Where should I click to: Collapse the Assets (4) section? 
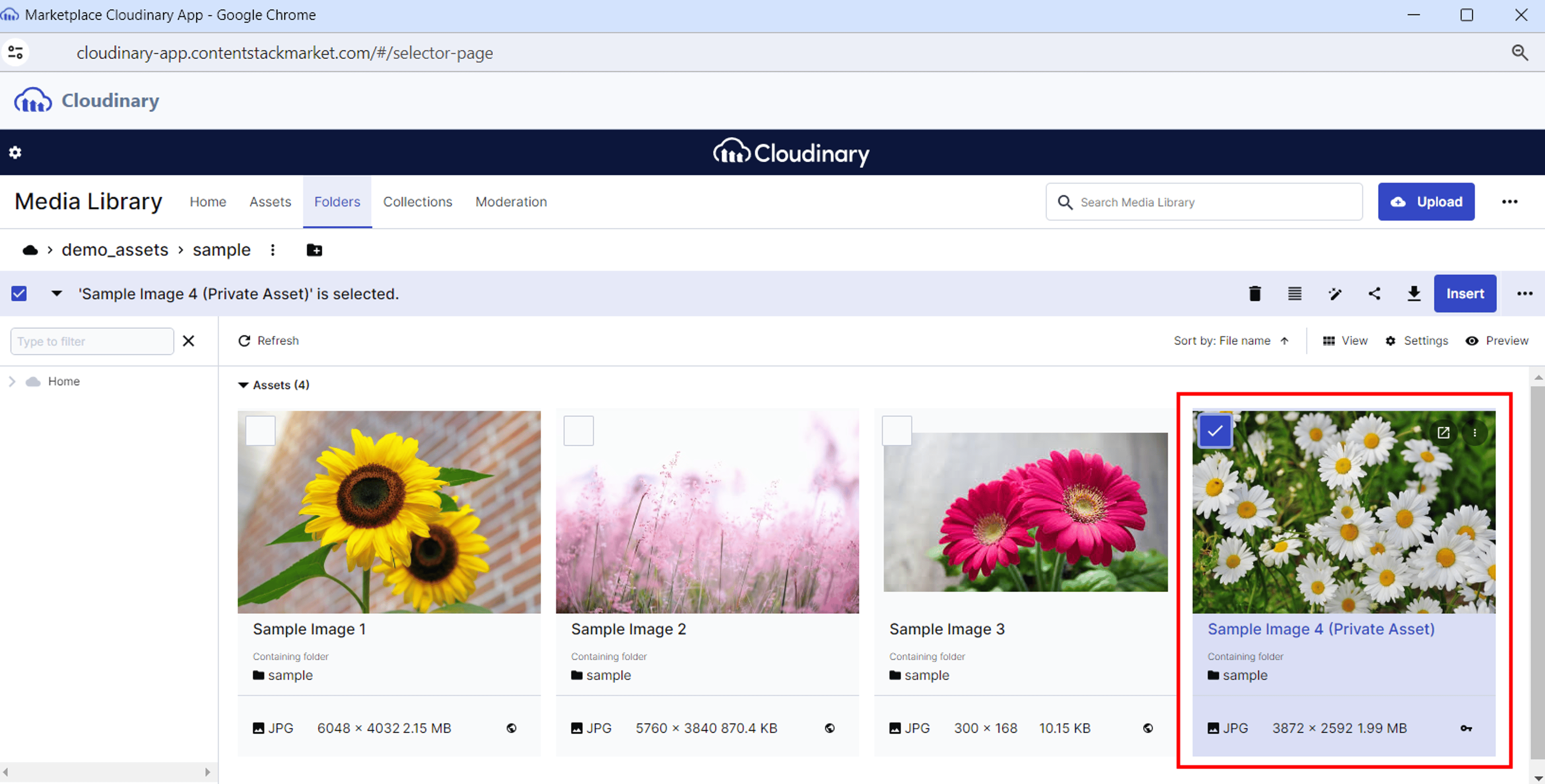pos(243,385)
